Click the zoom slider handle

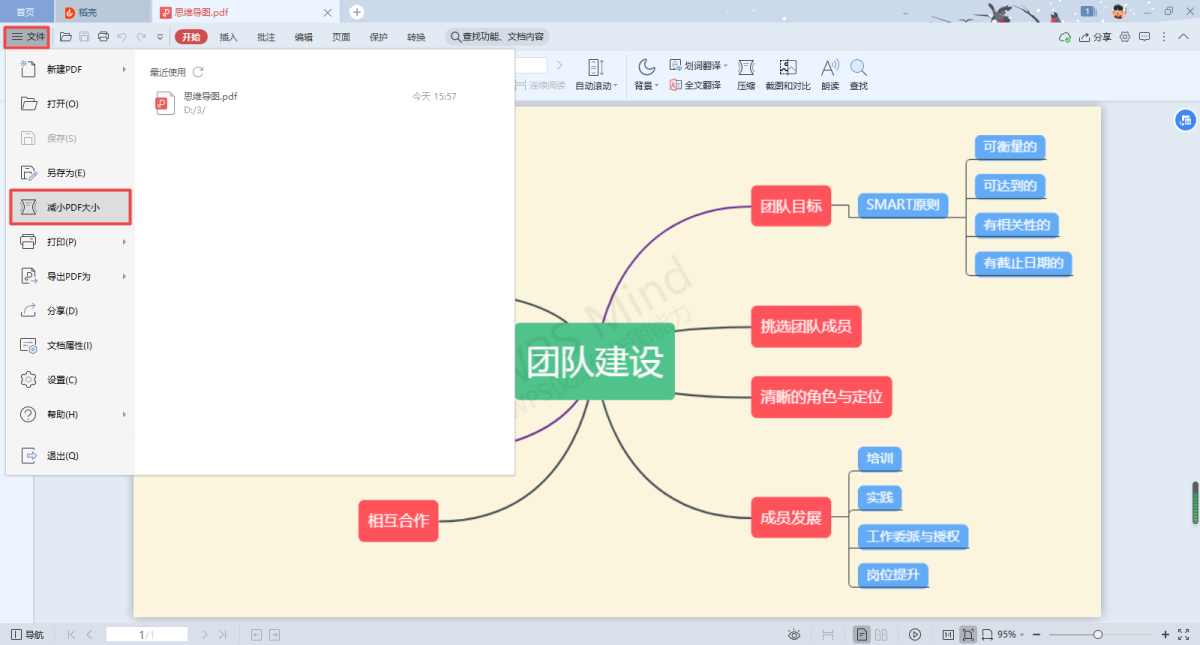click(x=1098, y=634)
